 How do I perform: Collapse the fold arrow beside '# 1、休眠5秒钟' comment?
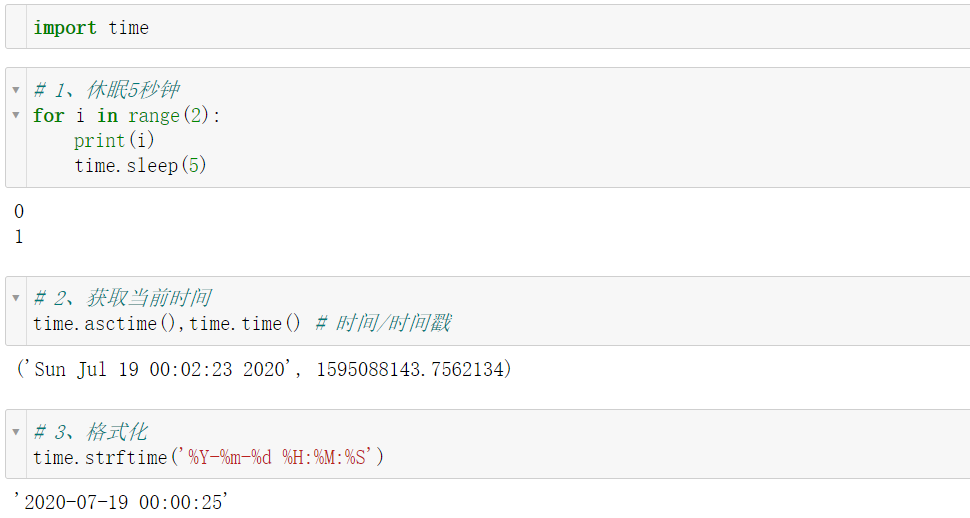(15, 90)
